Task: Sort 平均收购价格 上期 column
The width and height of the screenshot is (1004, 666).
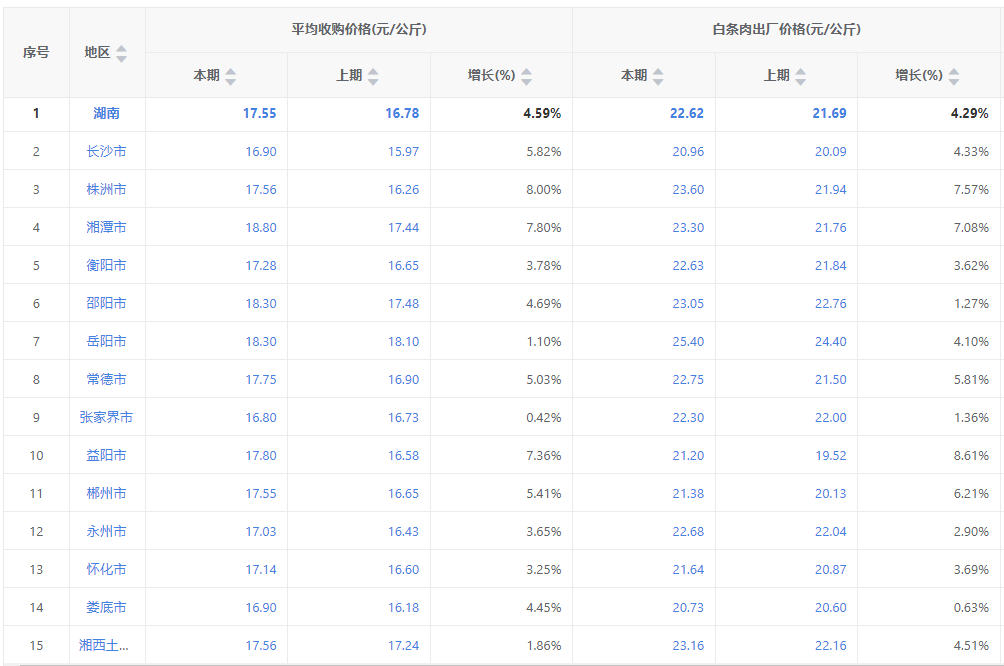Action: 373,76
